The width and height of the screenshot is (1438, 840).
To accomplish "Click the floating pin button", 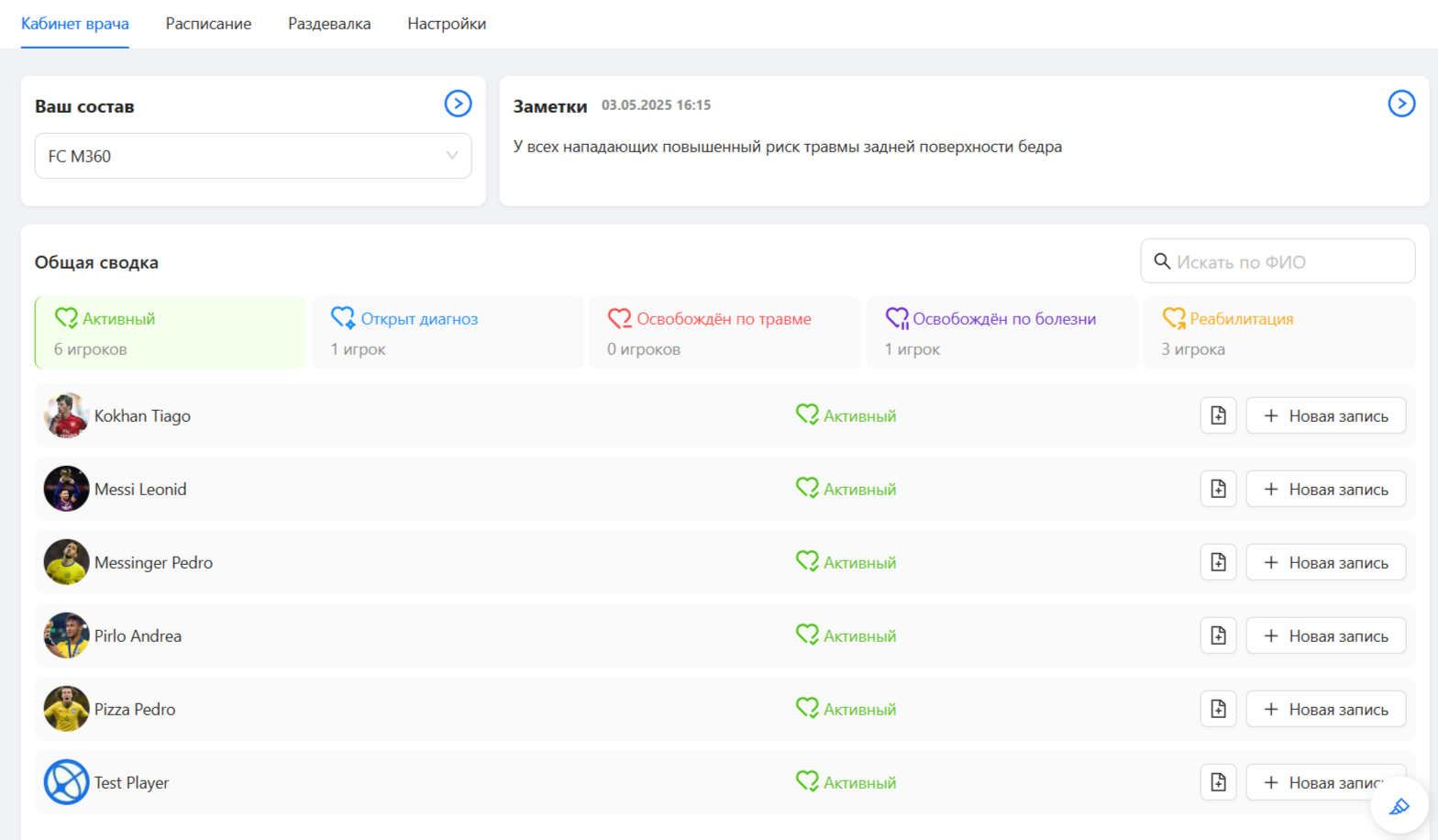I will [1399, 806].
